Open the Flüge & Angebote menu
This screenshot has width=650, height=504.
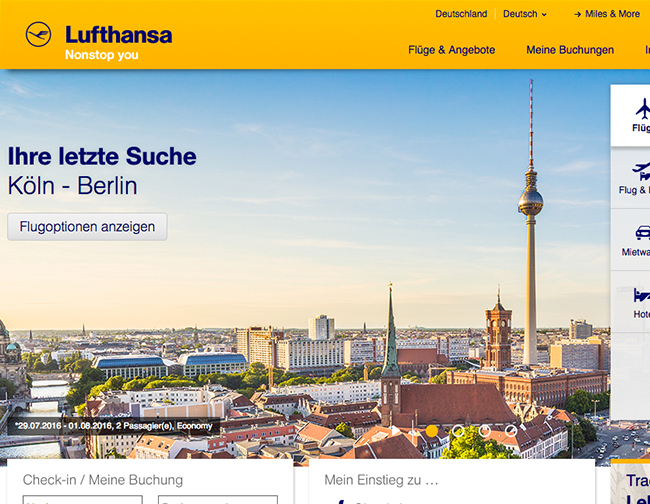[x=451, y=50]
